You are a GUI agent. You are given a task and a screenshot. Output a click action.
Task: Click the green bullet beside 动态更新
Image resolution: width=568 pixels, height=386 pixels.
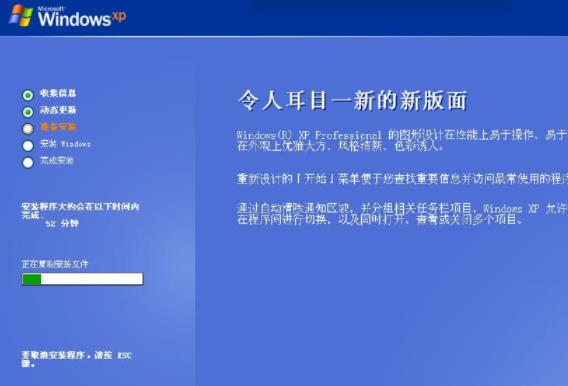[x=28, y=112]
